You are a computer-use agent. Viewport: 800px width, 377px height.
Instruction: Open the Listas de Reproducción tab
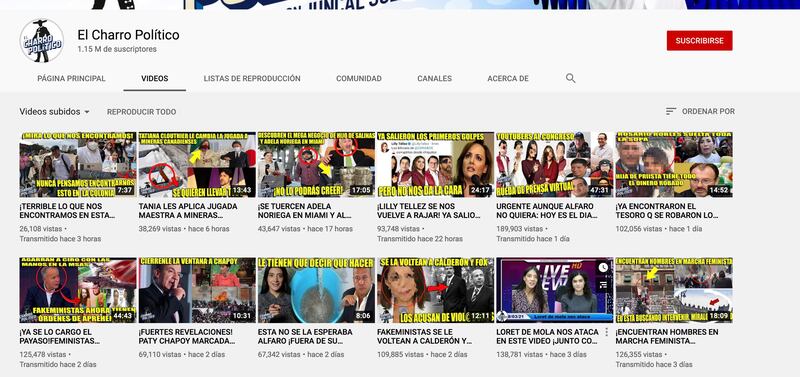coord(252,79)
